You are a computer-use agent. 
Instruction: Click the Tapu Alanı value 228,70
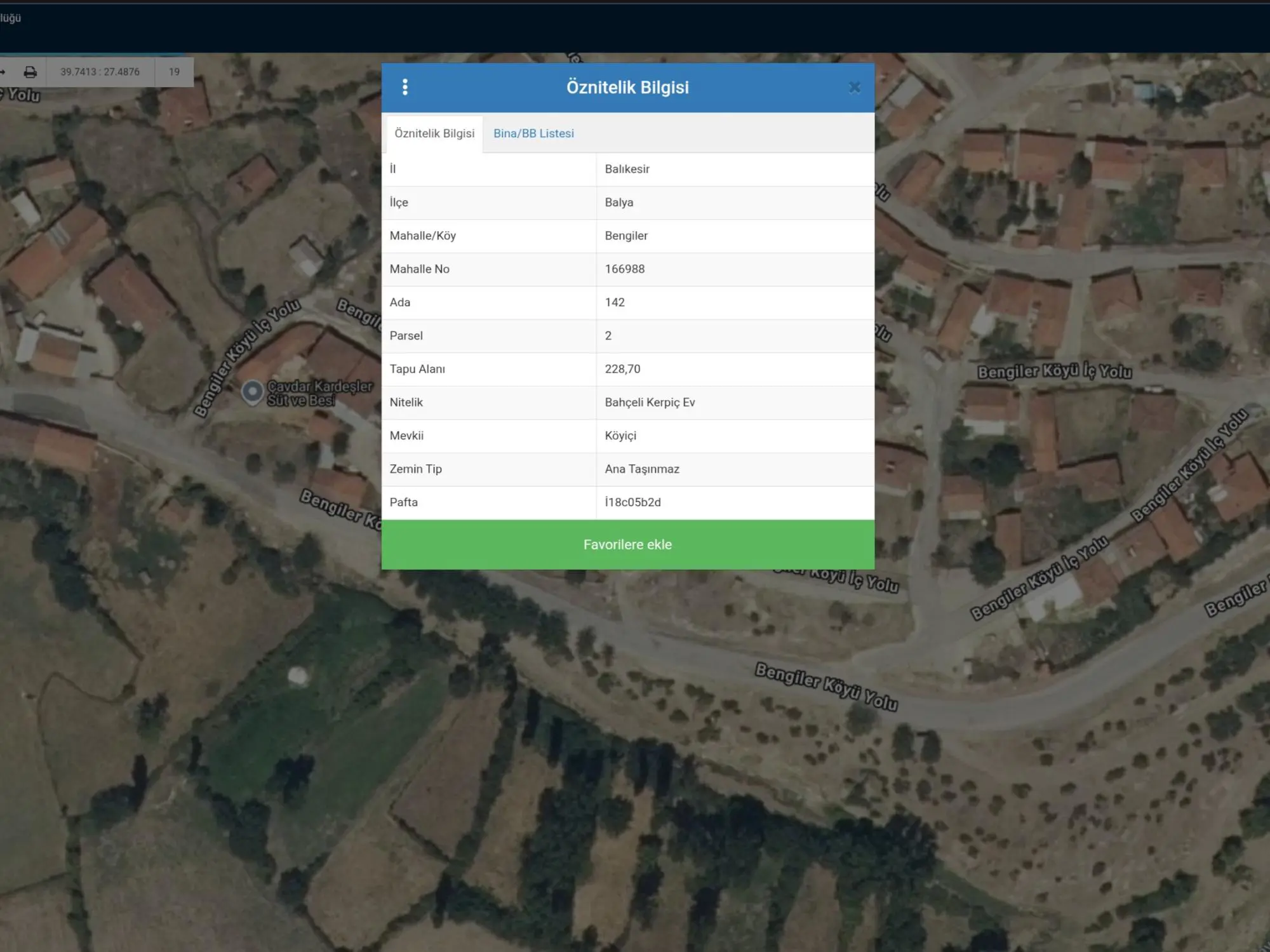pyautogui.click(x=735, y=369)
